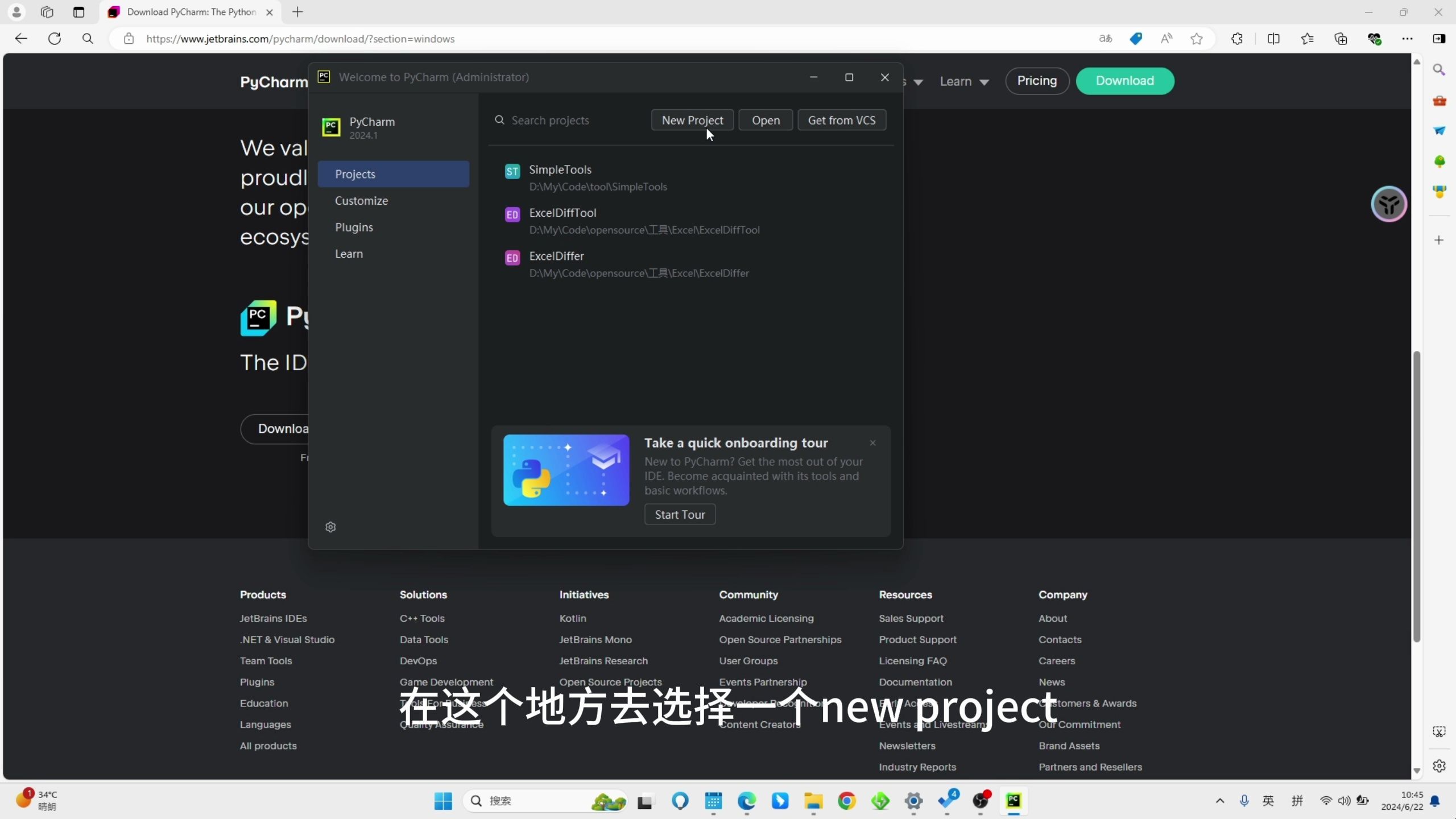Click the search magnifier icon in projects
This screenshot has height=819, width=1456.
(x=500, y=120)
